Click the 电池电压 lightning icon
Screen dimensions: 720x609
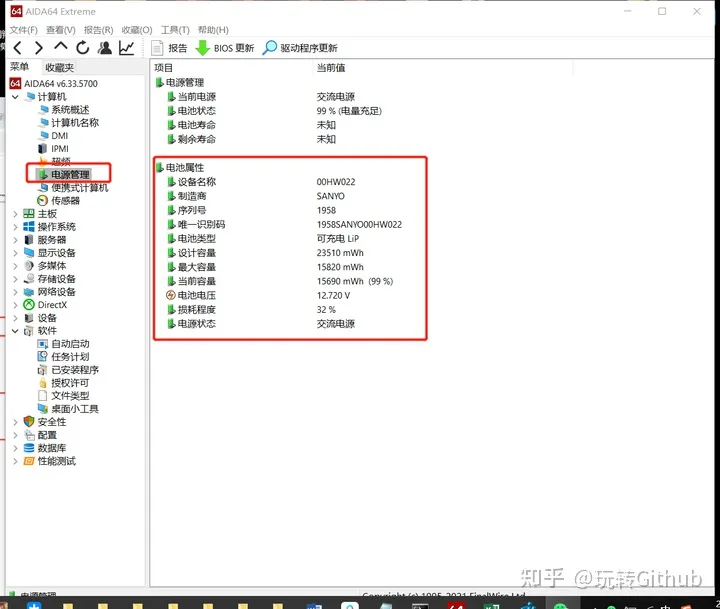(171, 295)
